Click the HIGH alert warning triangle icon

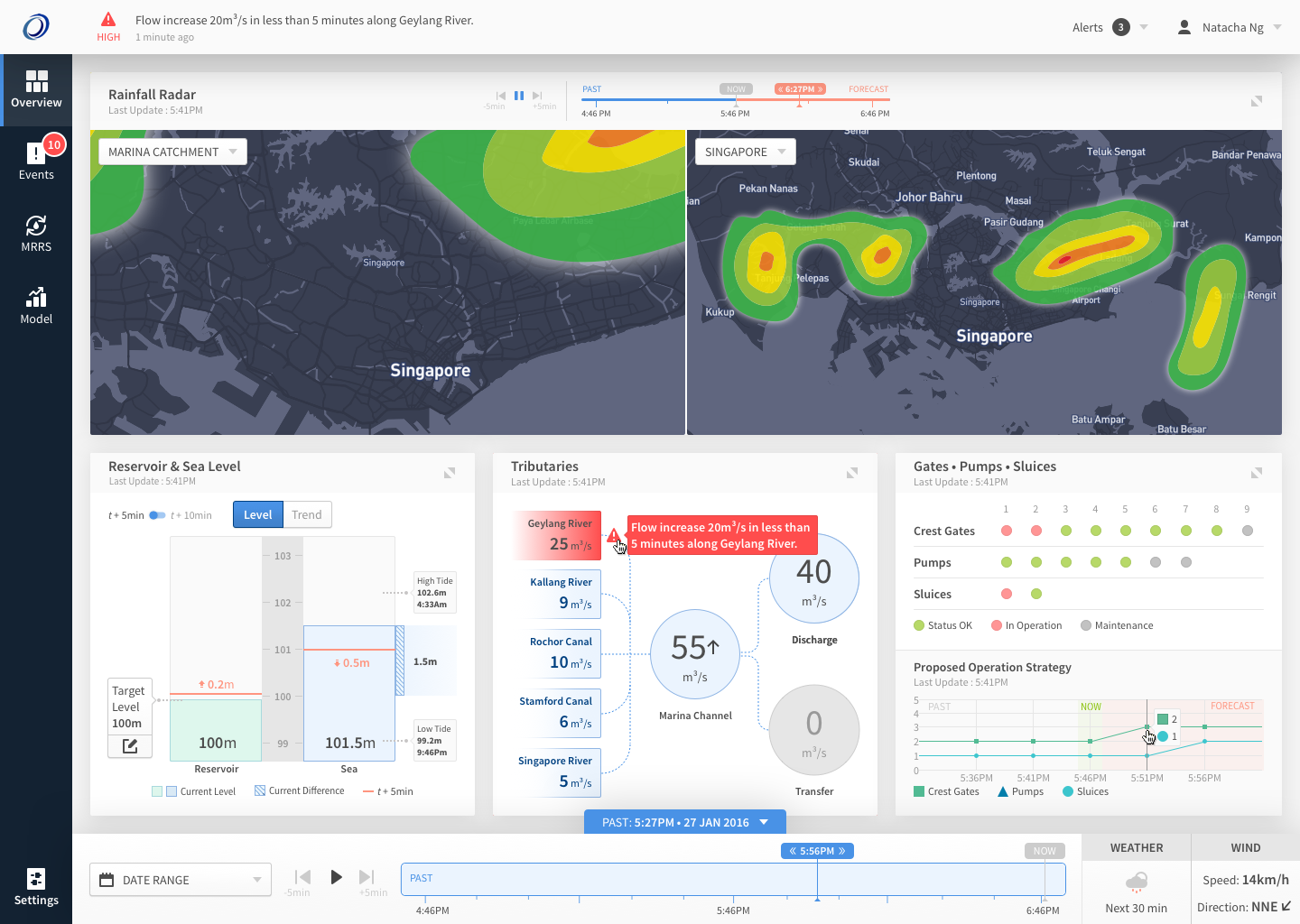pos(108,19)
